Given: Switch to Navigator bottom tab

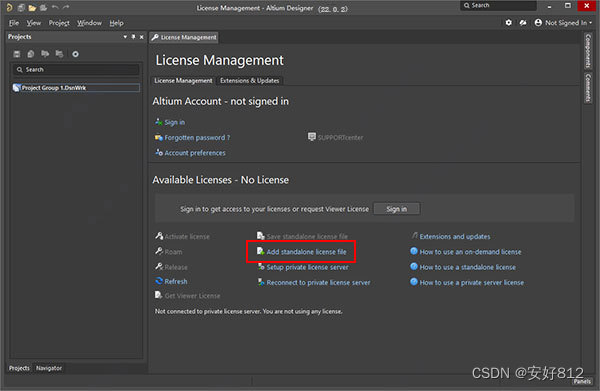Looking at the screenshot, I should point(49,368).
